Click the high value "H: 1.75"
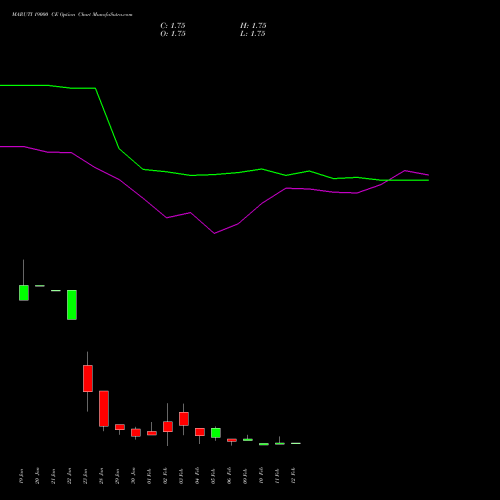The image size is (500, 500). (253, 26)
